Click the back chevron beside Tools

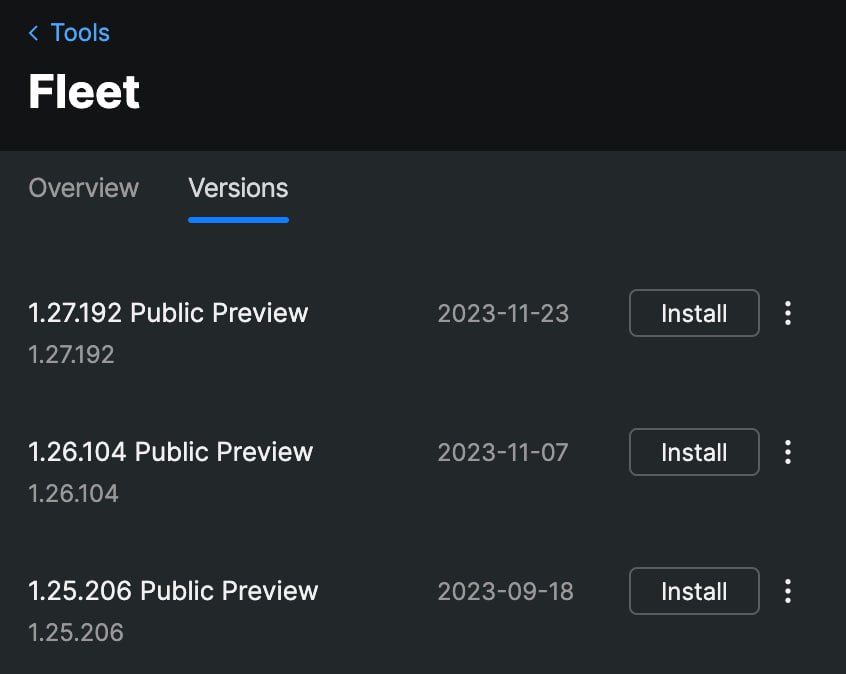point(33,33)
